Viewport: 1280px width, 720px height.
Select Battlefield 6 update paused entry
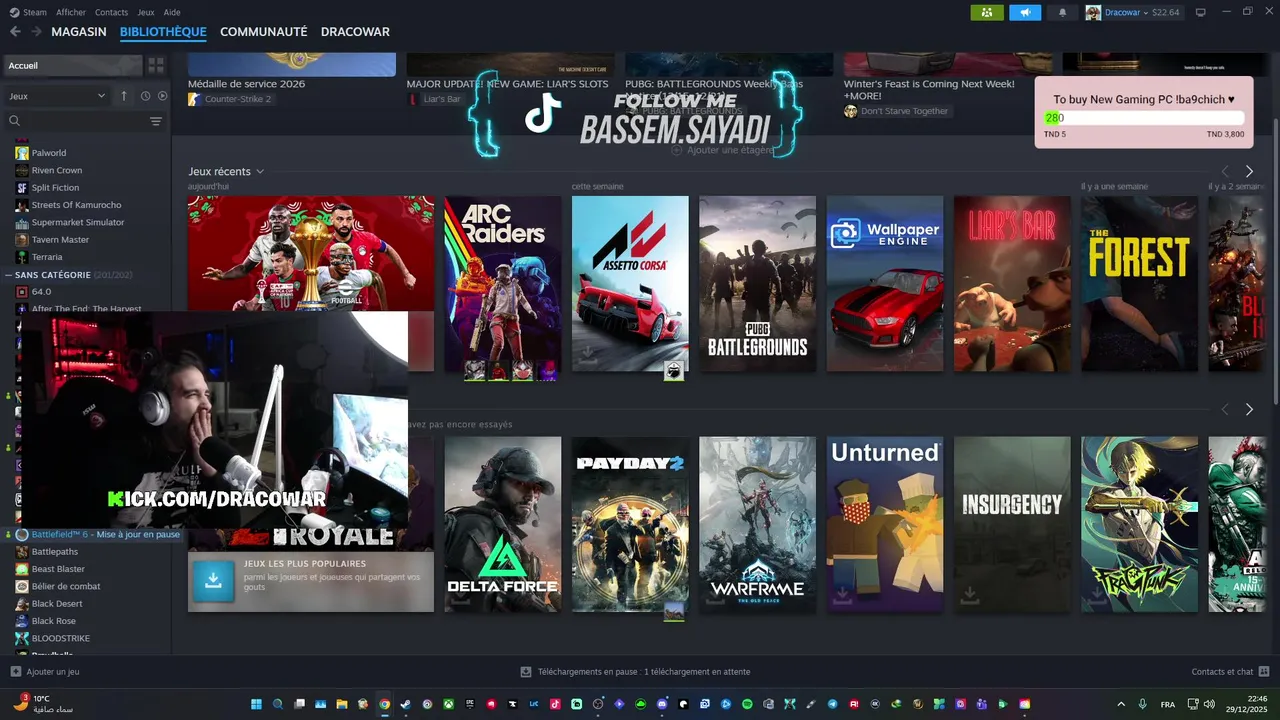[98, 535]
